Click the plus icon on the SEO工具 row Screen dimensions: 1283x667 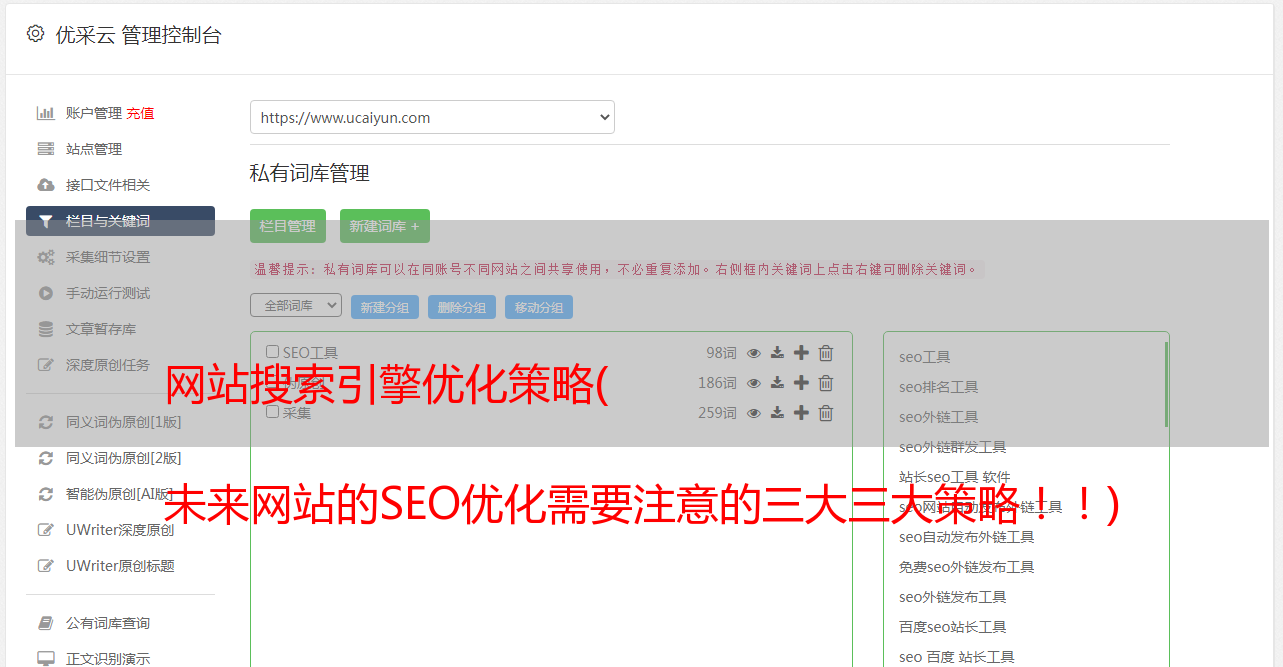coord(801,353)
